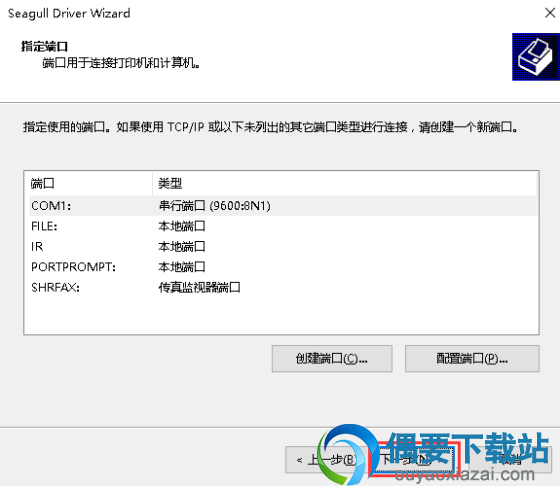
Task: Select the PORTPROMPT: port row
Action: point(282,267)
